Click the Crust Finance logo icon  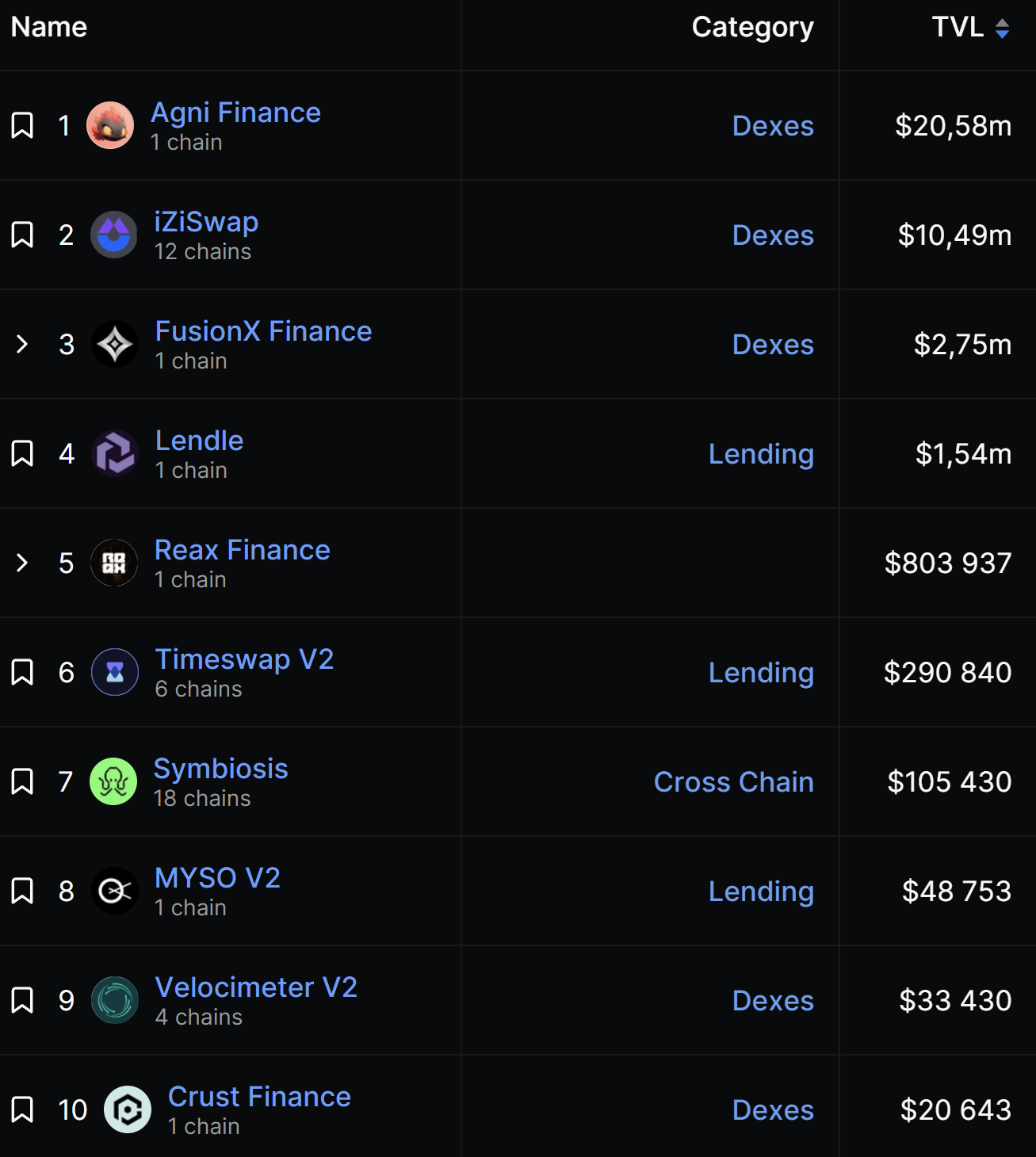(x=128, y=1109)
